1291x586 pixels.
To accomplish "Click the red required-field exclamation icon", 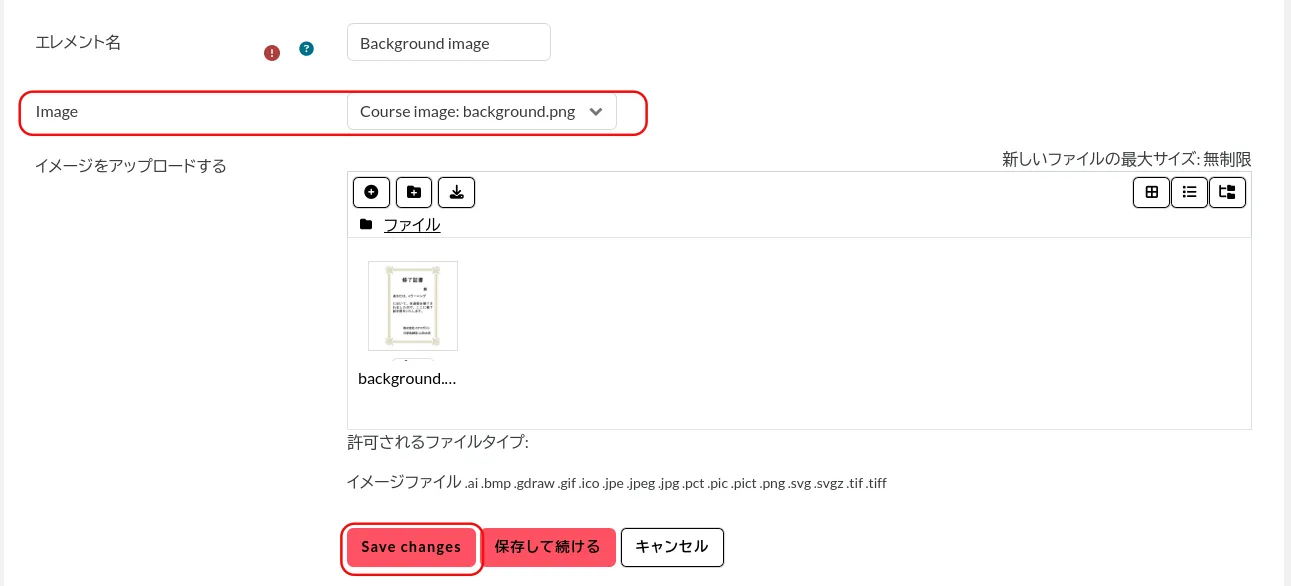I will 272,53.
